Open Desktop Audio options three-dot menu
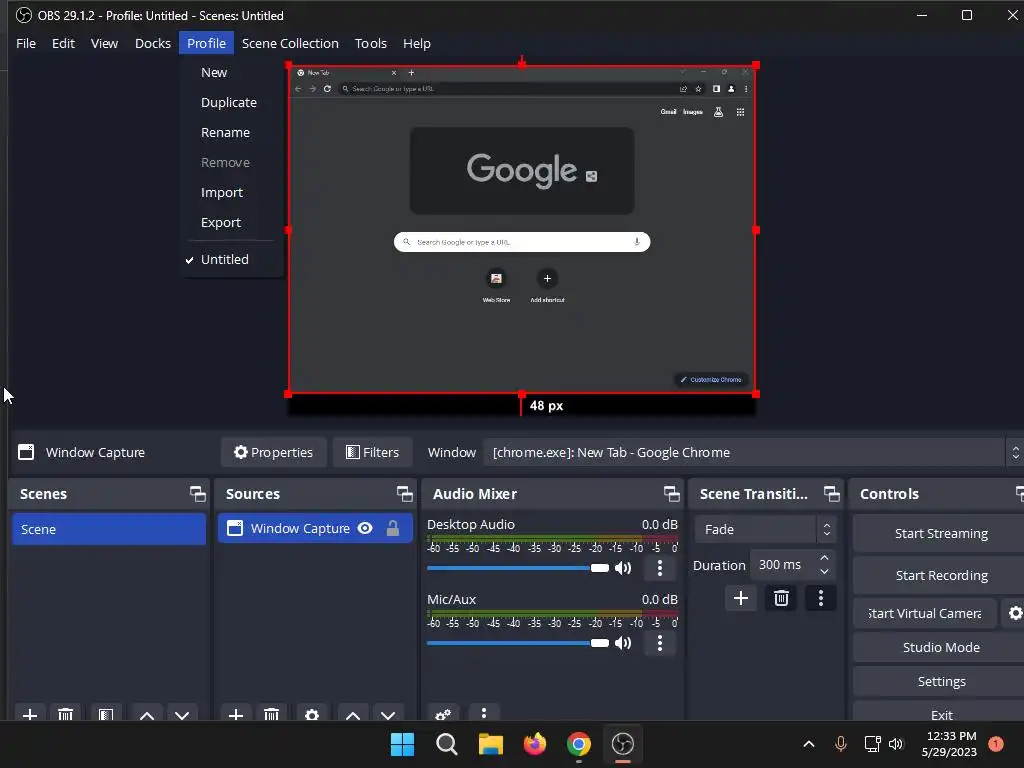Screen dimensions: 1024x768 click(660, 568)
